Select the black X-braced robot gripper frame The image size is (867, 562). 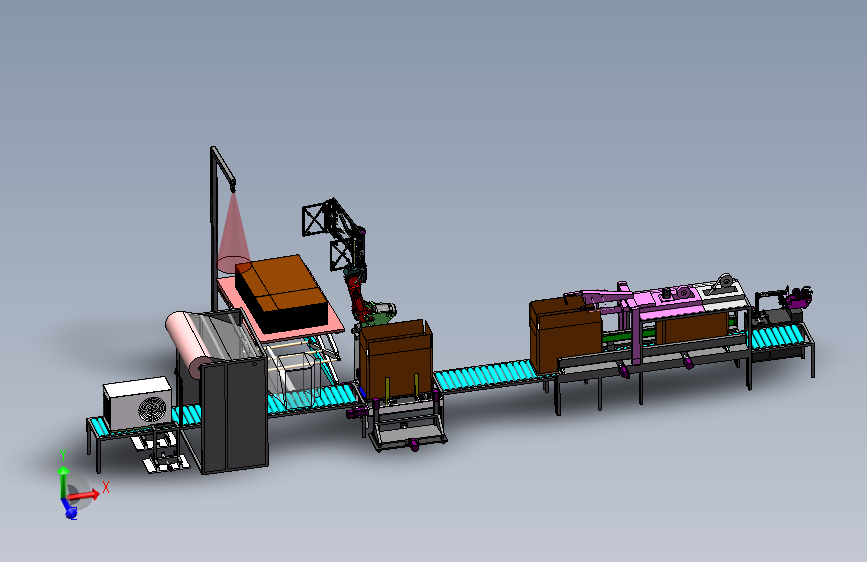tap(333, 235)
